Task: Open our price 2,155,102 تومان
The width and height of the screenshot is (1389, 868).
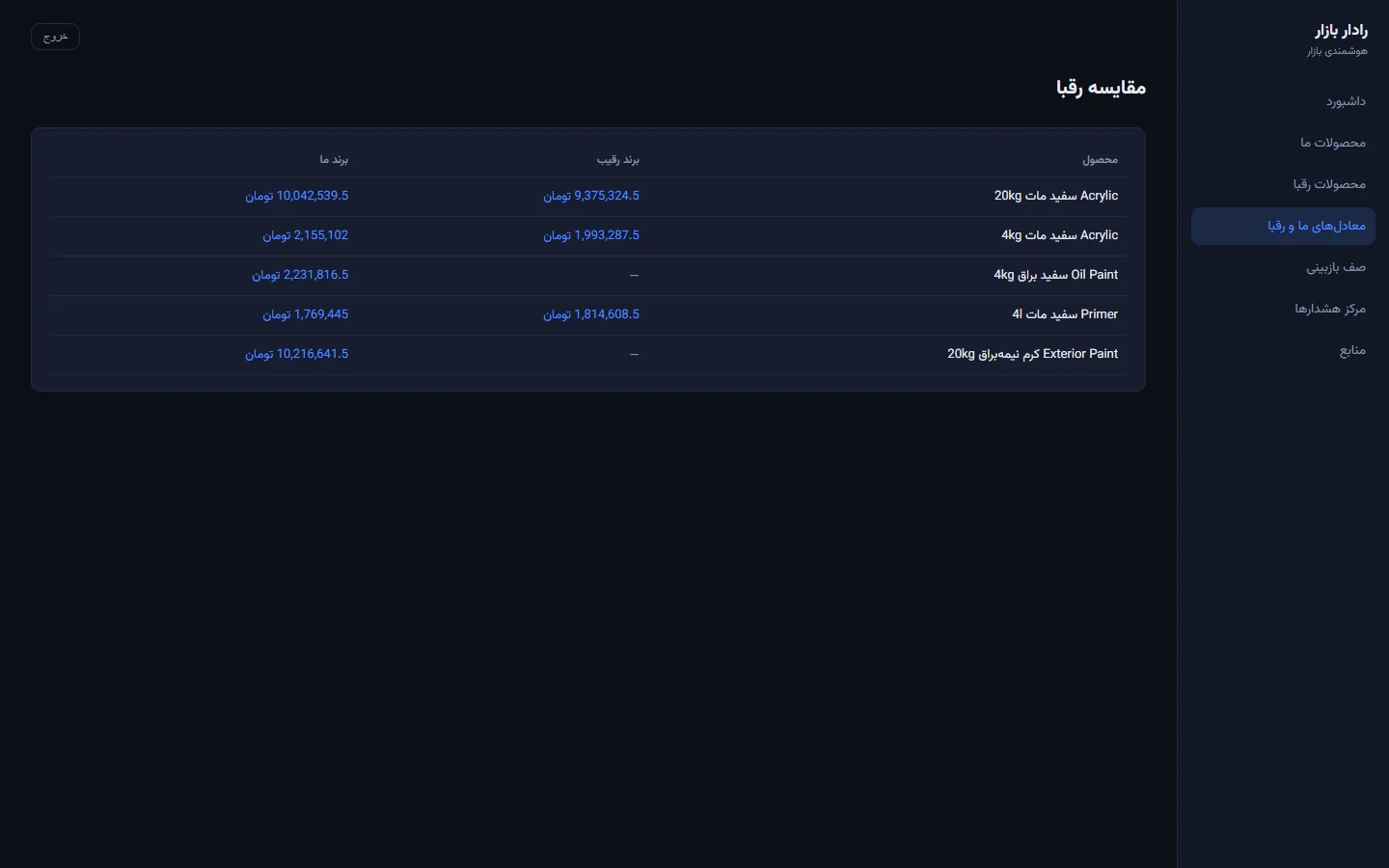Action: [306, 235]
